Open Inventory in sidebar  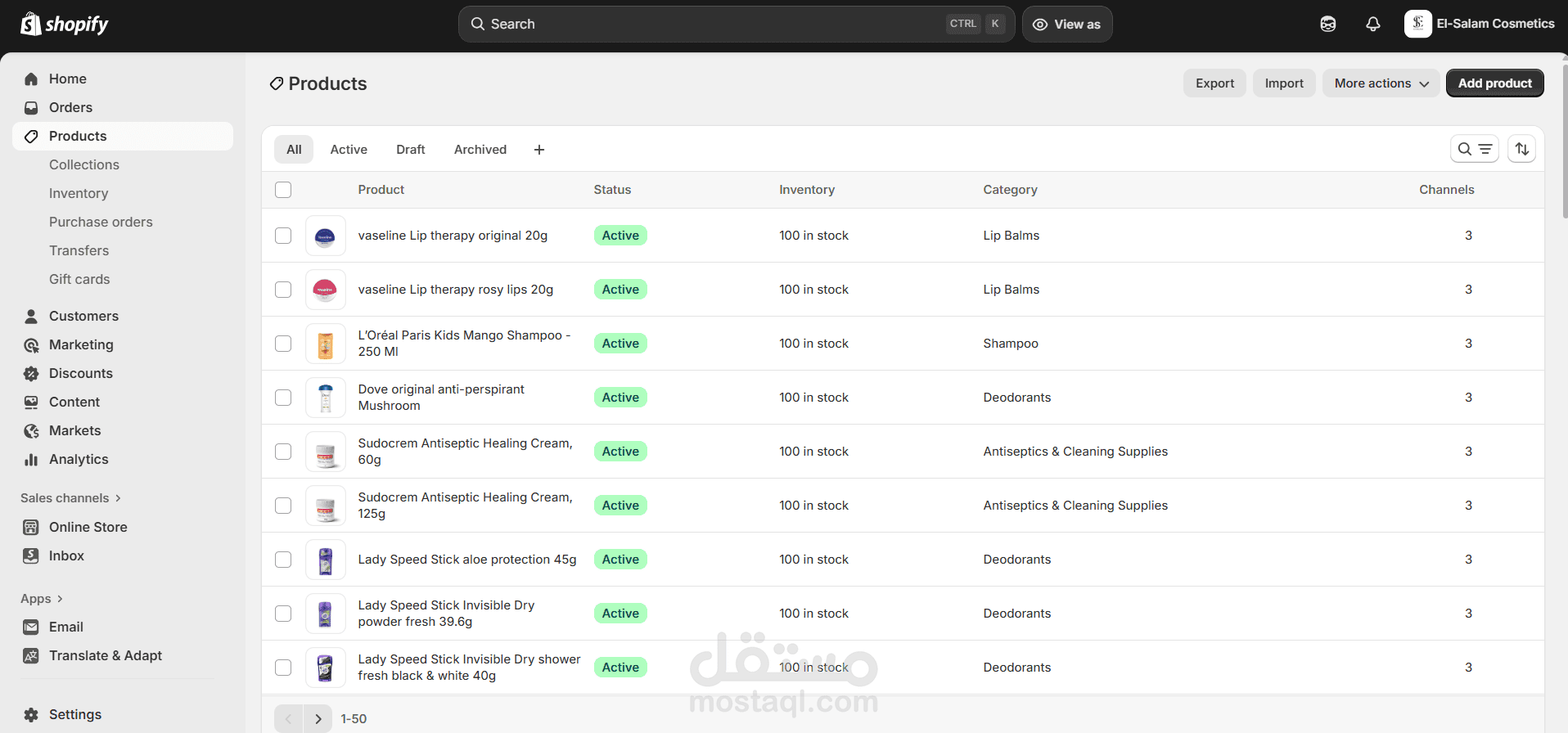pyautogui.click(x=79, y=193)
